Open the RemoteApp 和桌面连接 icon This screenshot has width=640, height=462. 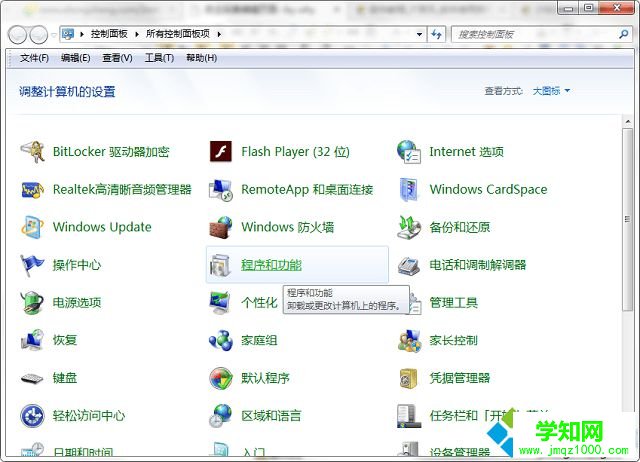[x=220, y=190]
